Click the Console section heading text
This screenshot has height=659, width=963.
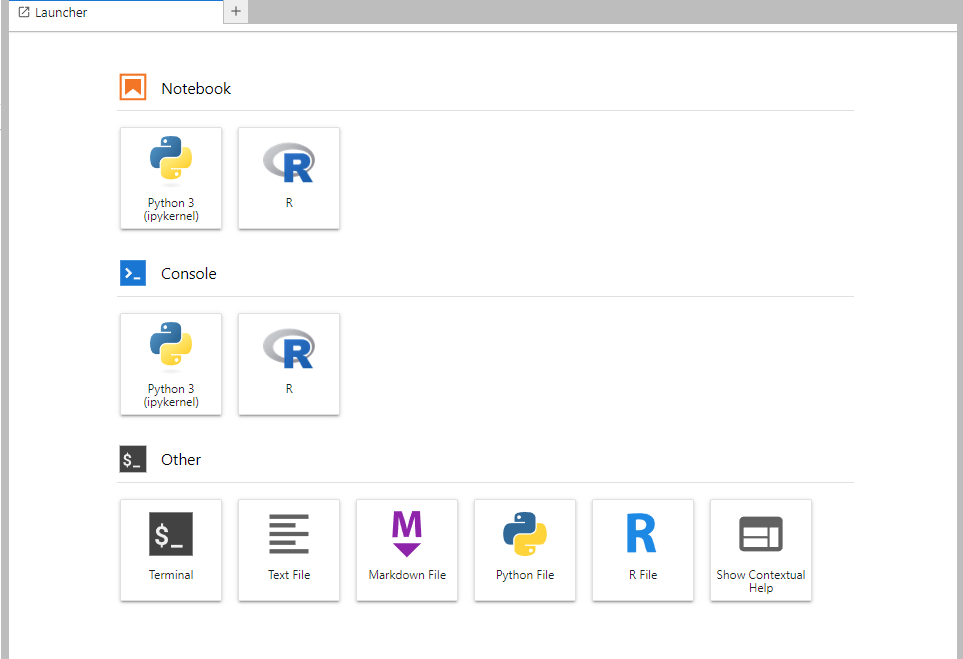coord(189,273)
